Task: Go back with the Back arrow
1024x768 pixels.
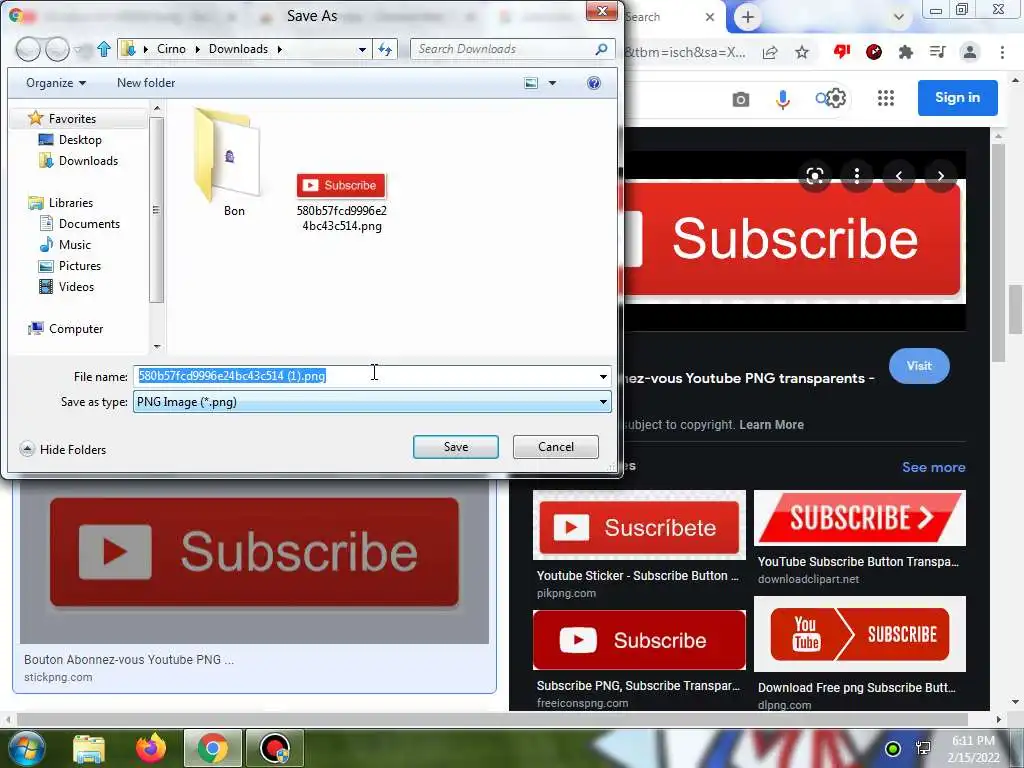Action: pos(28,49)
